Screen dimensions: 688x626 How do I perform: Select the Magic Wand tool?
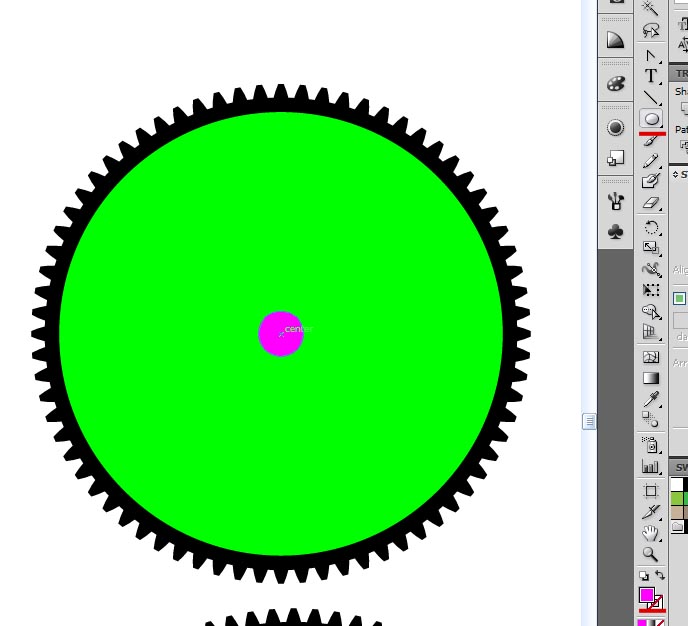pos(650,8)
